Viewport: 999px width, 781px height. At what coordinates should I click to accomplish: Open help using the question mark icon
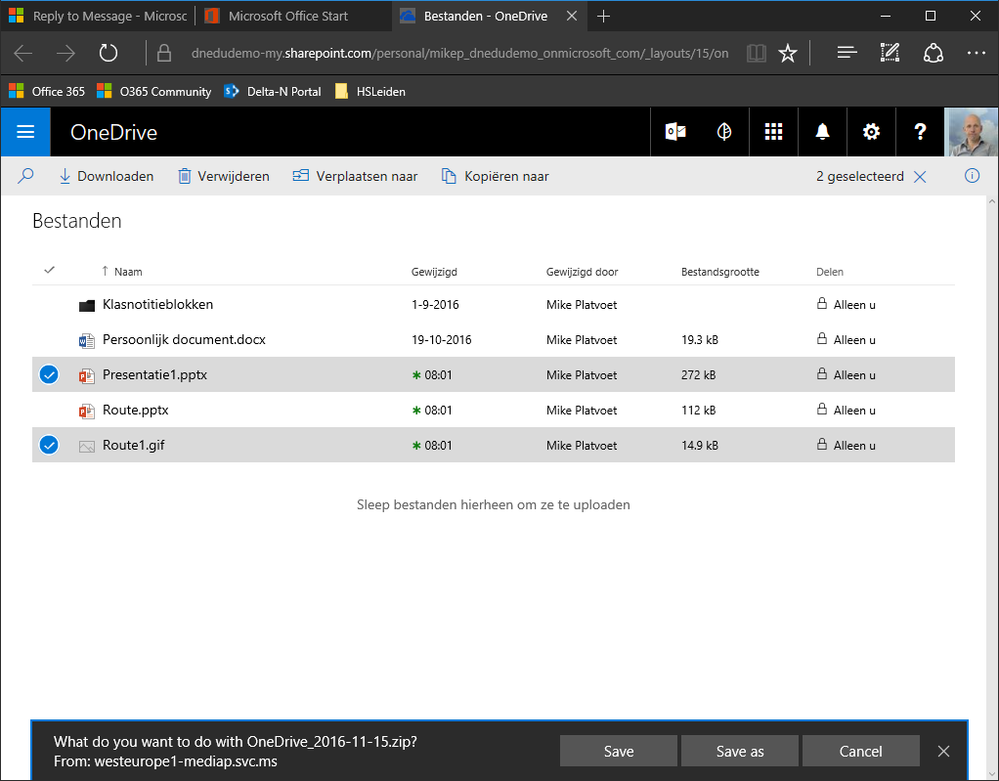[920, 132]
